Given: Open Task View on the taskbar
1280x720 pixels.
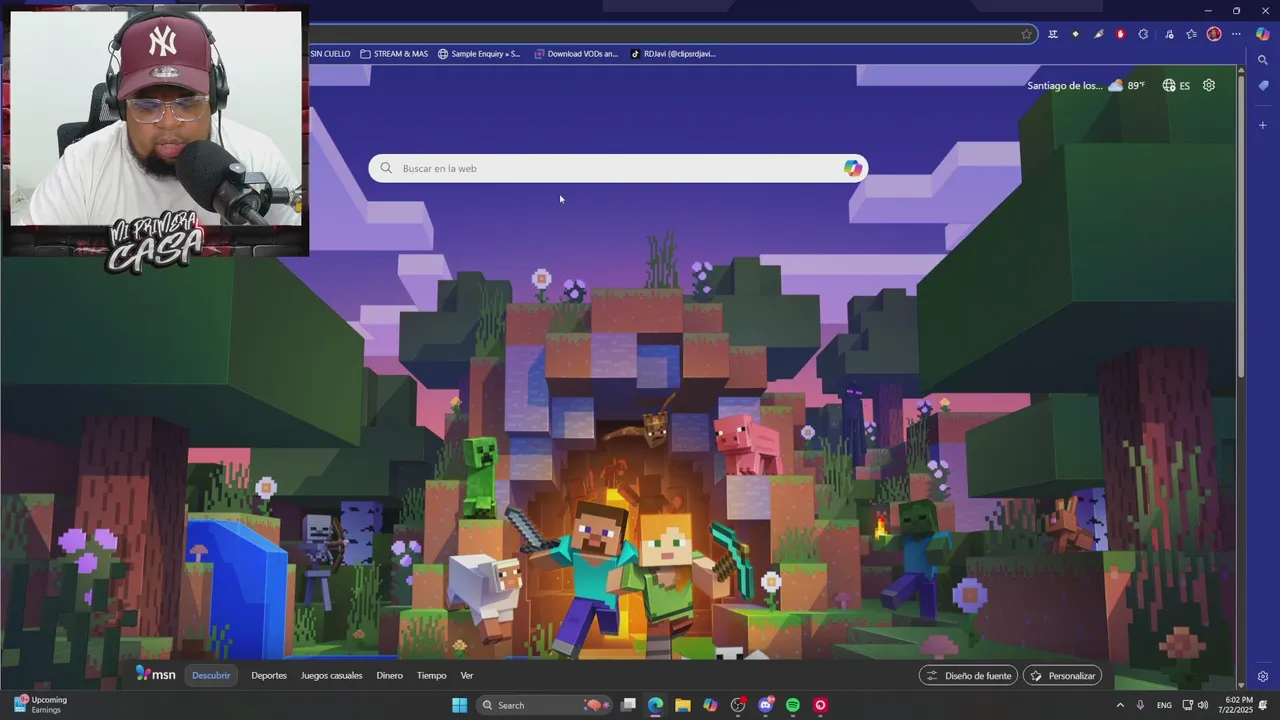Looking at the screenshot, I should pos(628,705).
